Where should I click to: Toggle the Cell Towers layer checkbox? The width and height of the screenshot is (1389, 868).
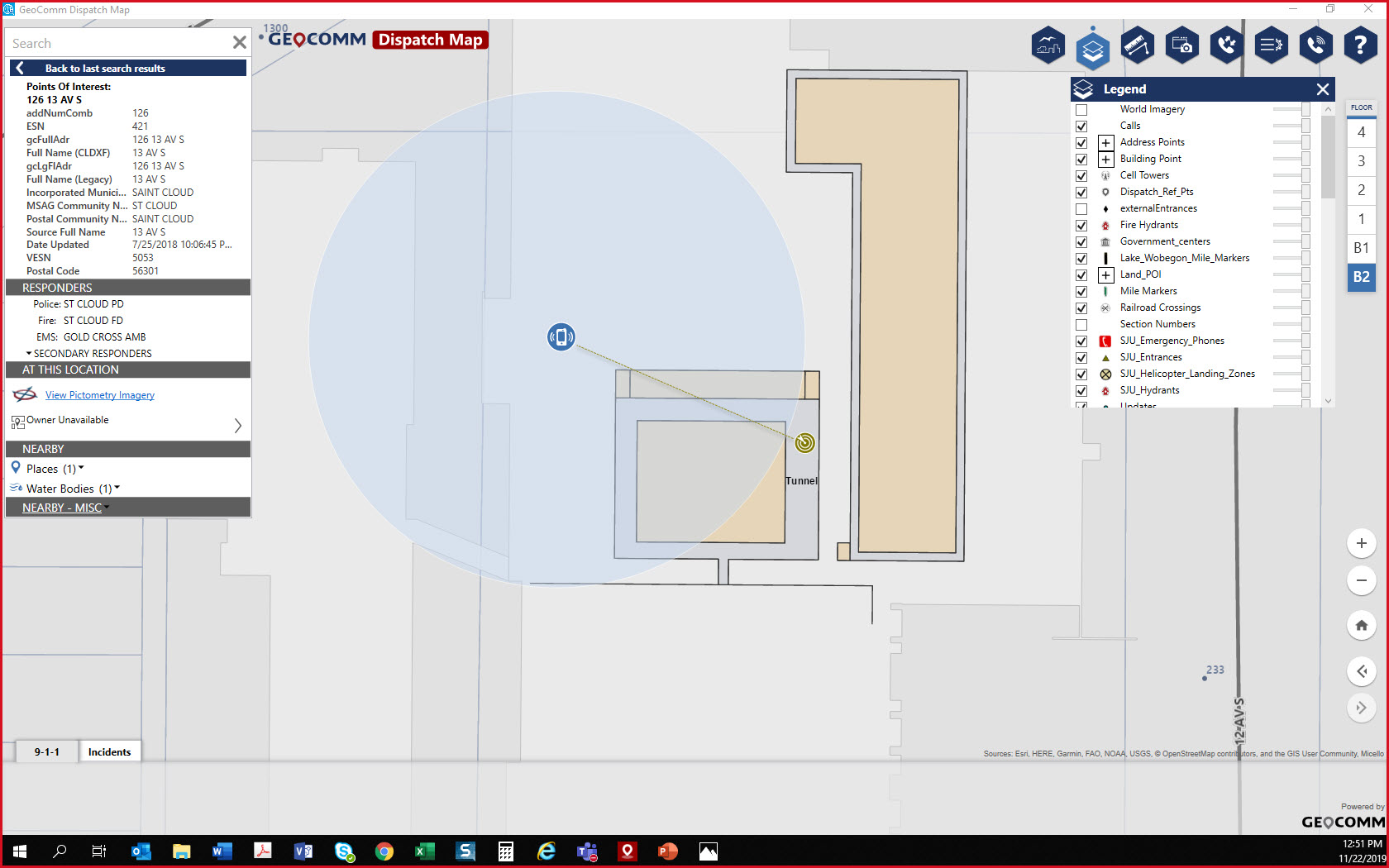[x=1081, y=175]
